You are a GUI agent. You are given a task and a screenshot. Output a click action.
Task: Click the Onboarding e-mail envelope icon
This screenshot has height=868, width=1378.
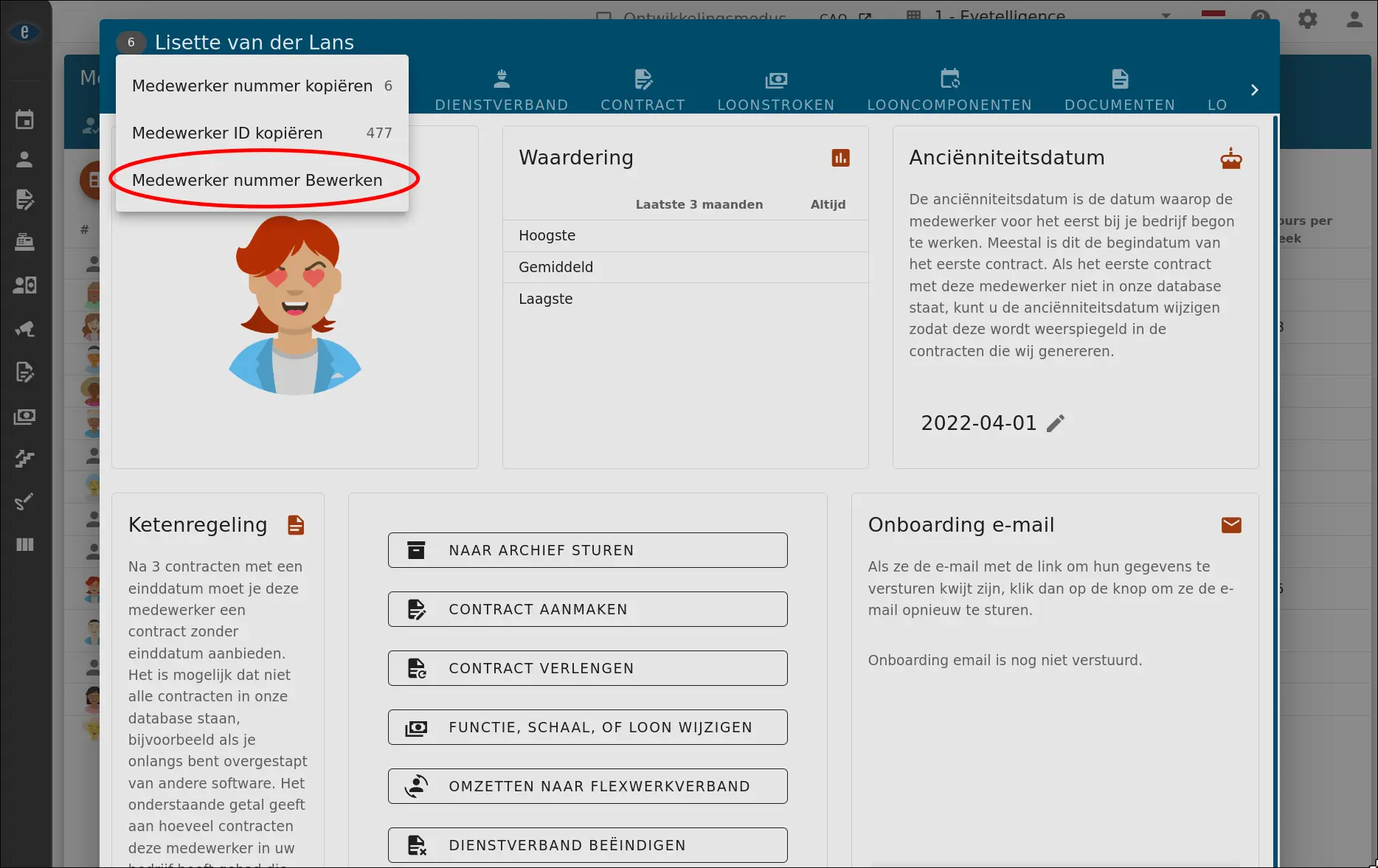[1230, 525]
